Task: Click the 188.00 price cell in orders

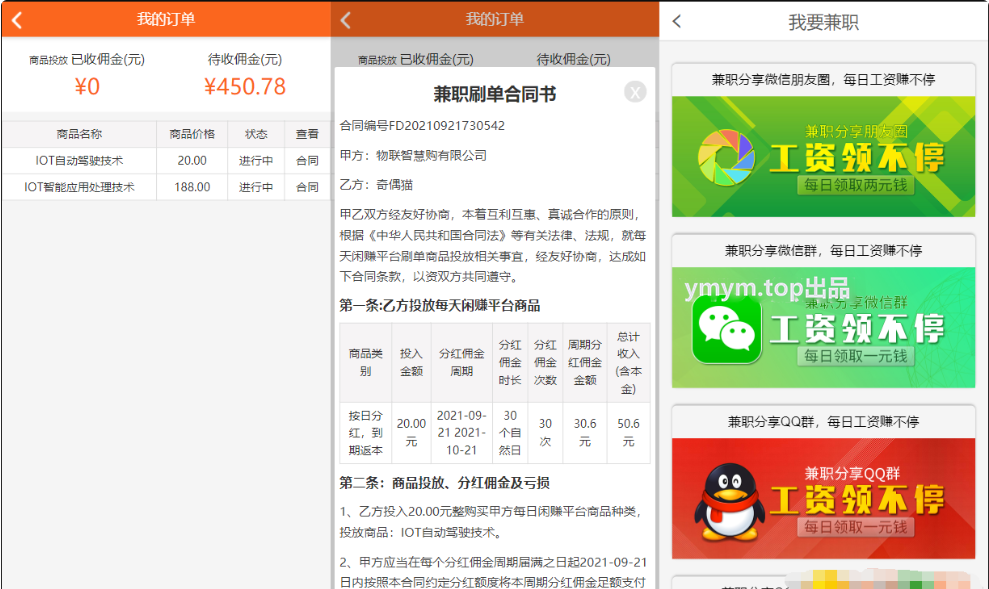Action: [x=192, y=187]
